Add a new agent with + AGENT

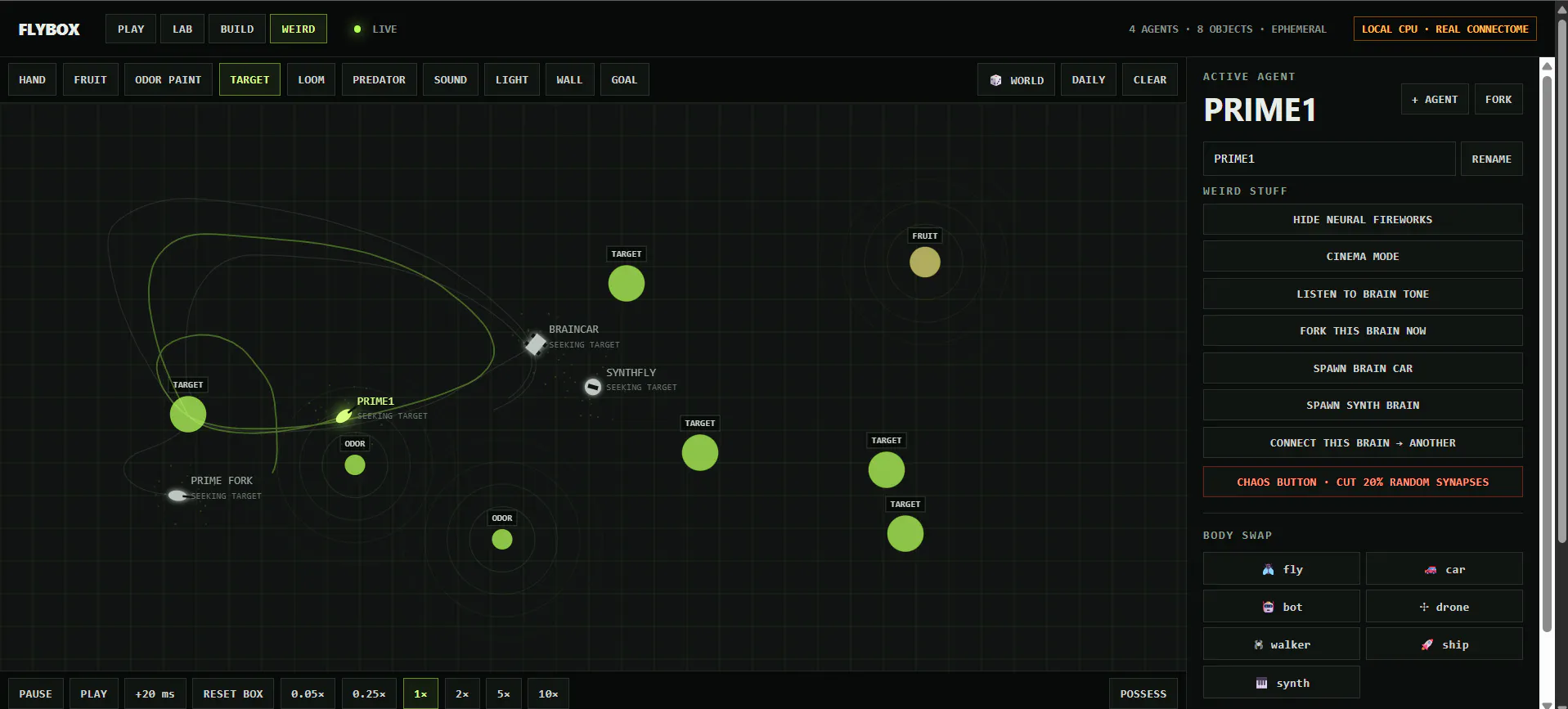tap(1435, 99)
